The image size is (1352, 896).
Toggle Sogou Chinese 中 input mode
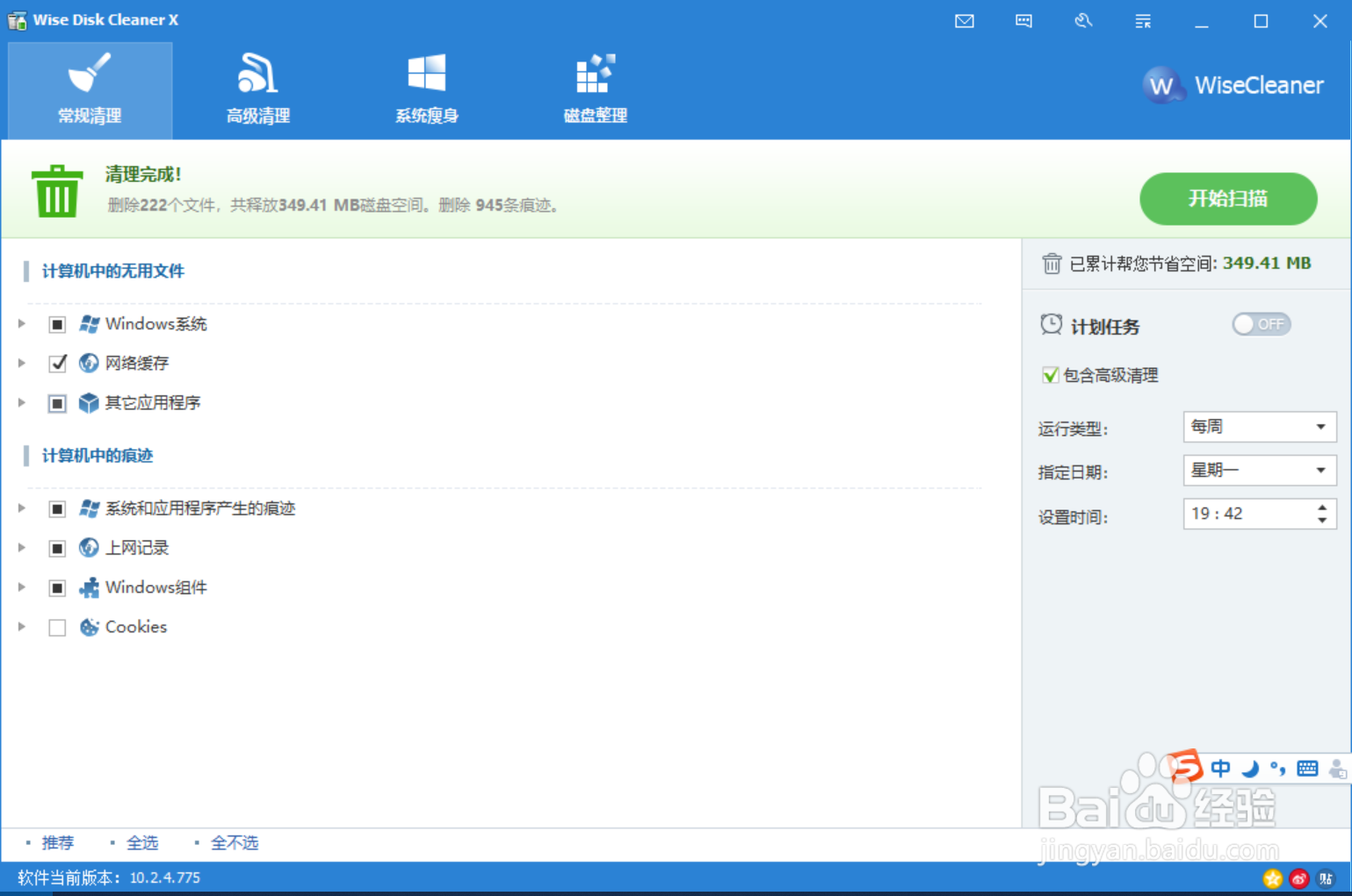[x=1220, y=770]
